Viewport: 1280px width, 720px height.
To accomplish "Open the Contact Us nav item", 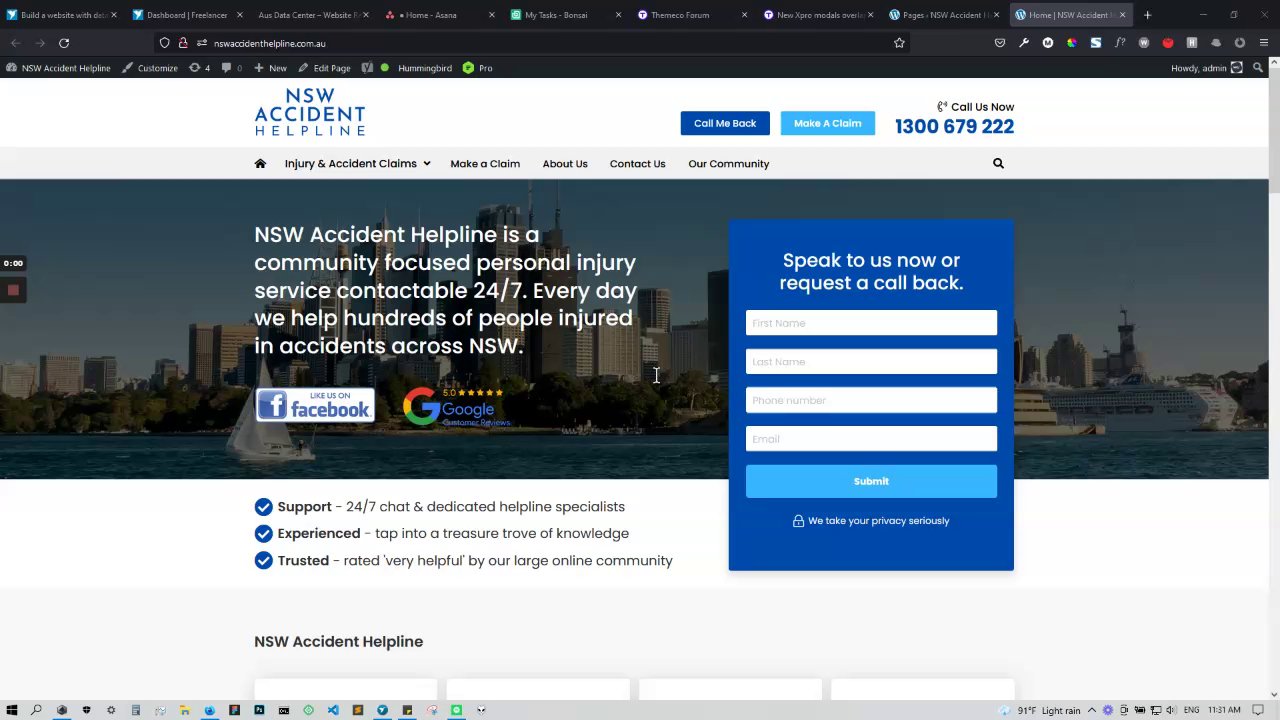I will 637,163.
